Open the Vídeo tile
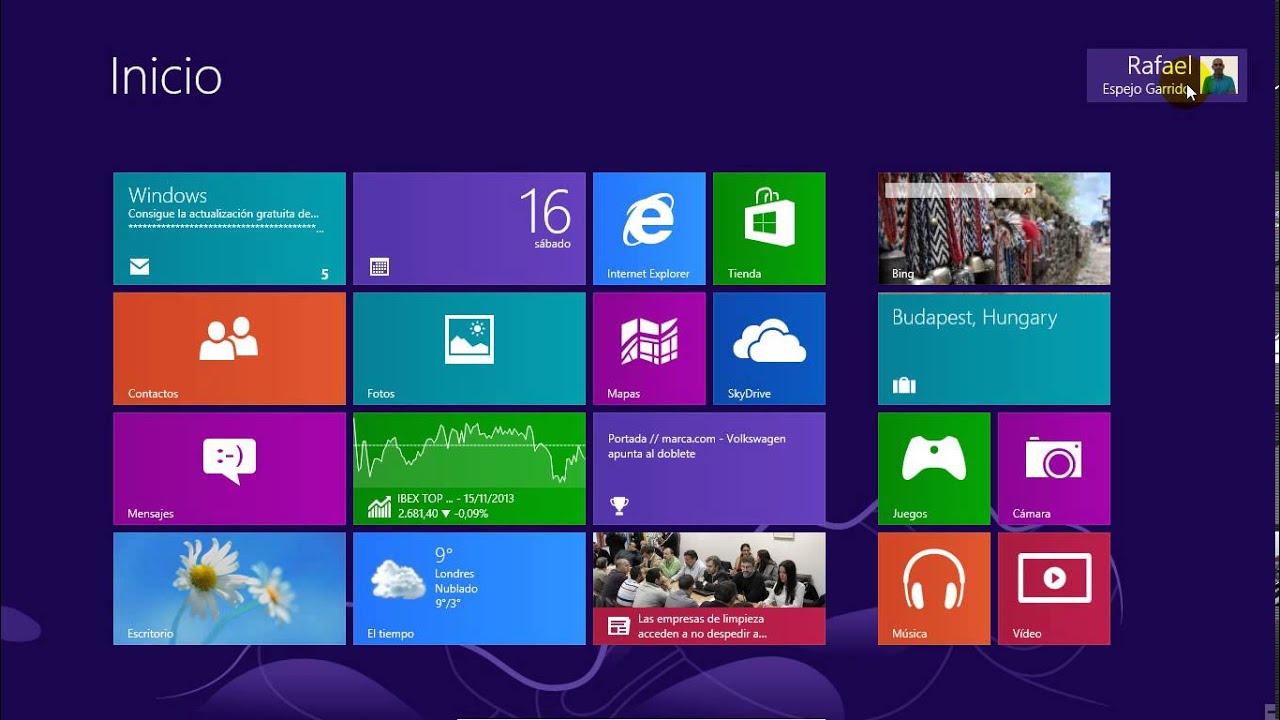 [1054, 588]
